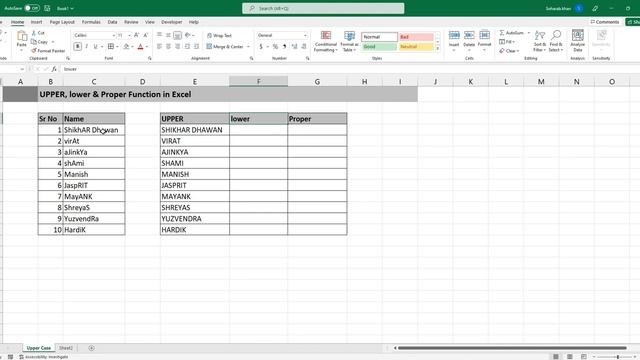The width and height of the screenshot is (640, 360).
Task: Open the Developer ribbon tab
Action: [x=171, y=22]
